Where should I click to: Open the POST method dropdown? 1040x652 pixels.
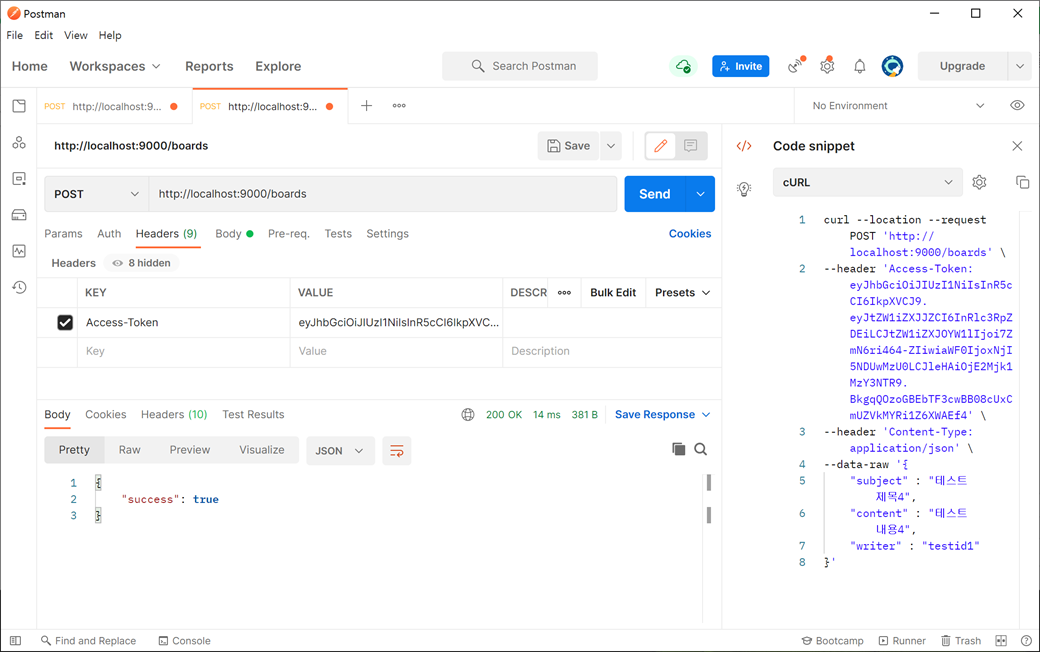pos(96,194)
